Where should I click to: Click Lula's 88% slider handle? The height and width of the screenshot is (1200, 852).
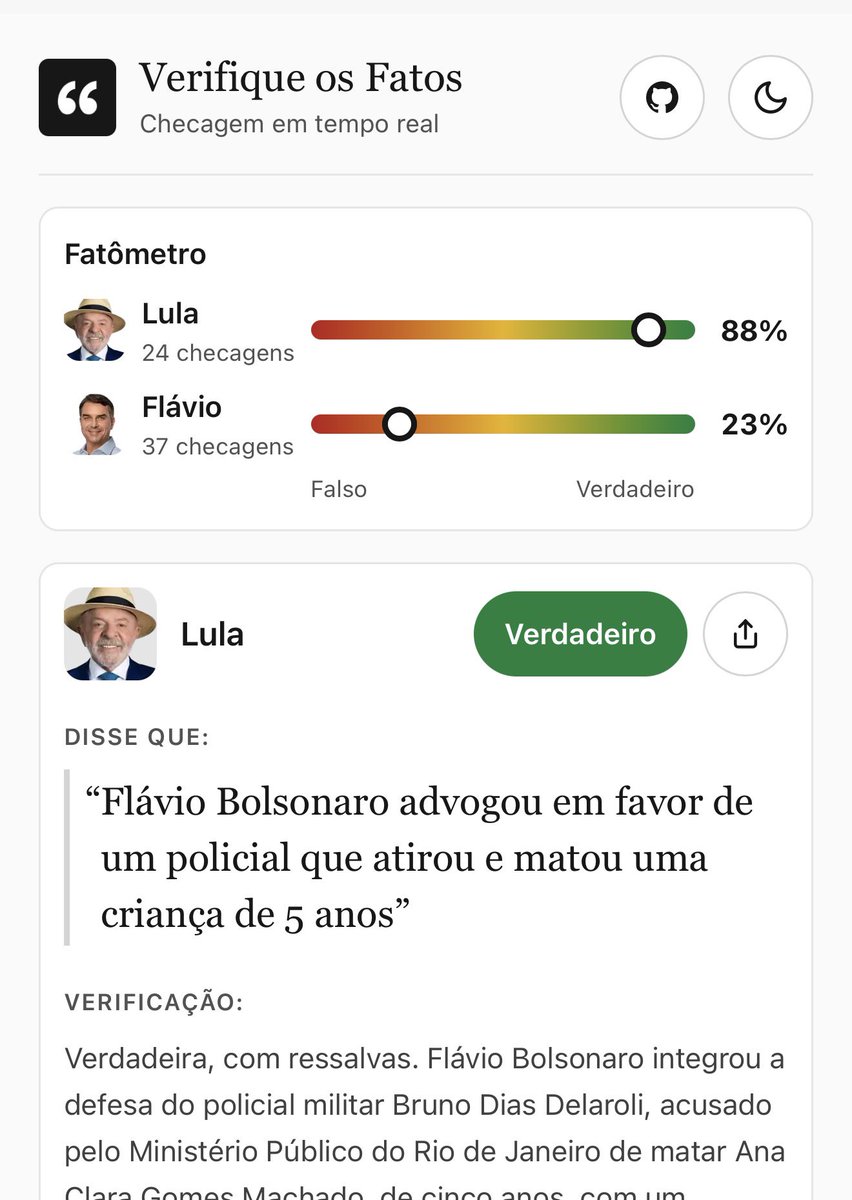pyautogui.click(x=649, y=330)
